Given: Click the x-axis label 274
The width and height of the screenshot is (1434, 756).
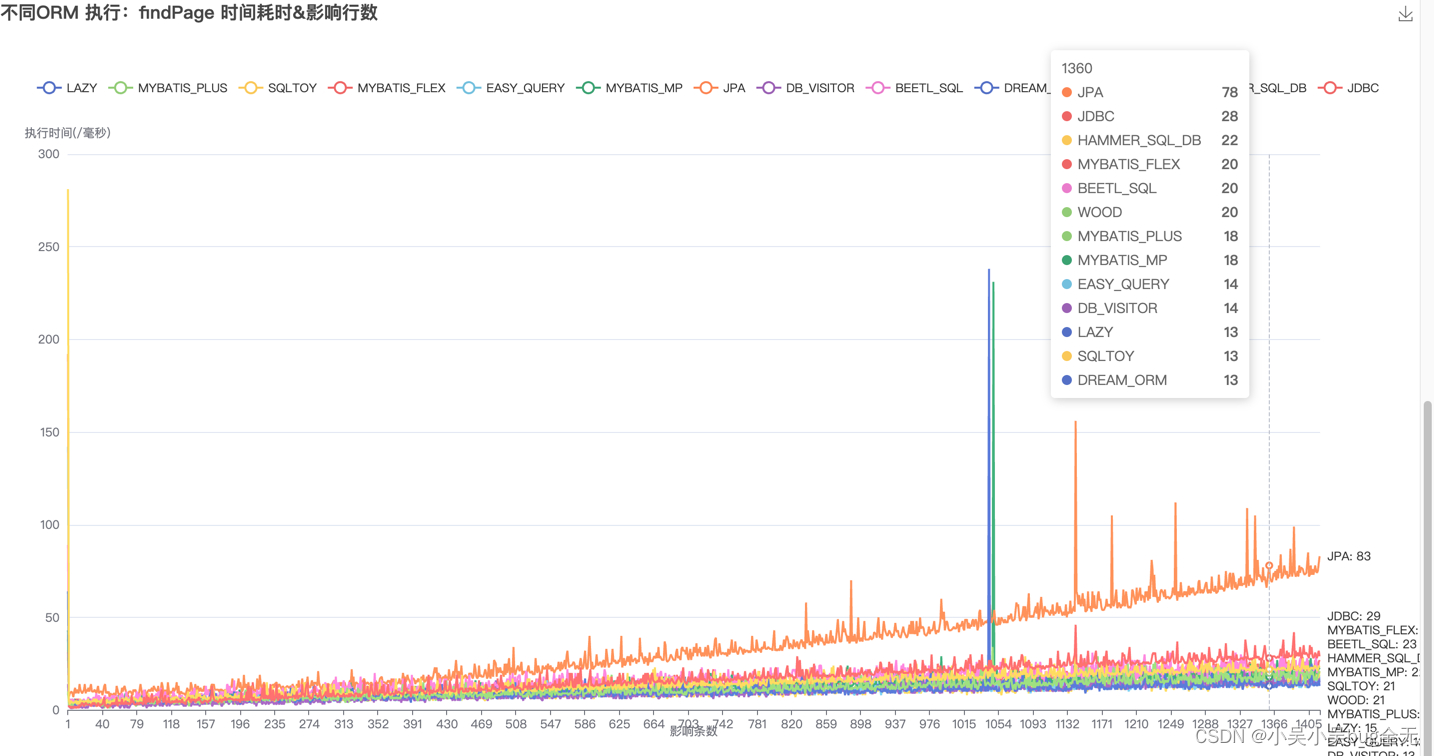Looking at the screenshot, I should pos(308,724).
